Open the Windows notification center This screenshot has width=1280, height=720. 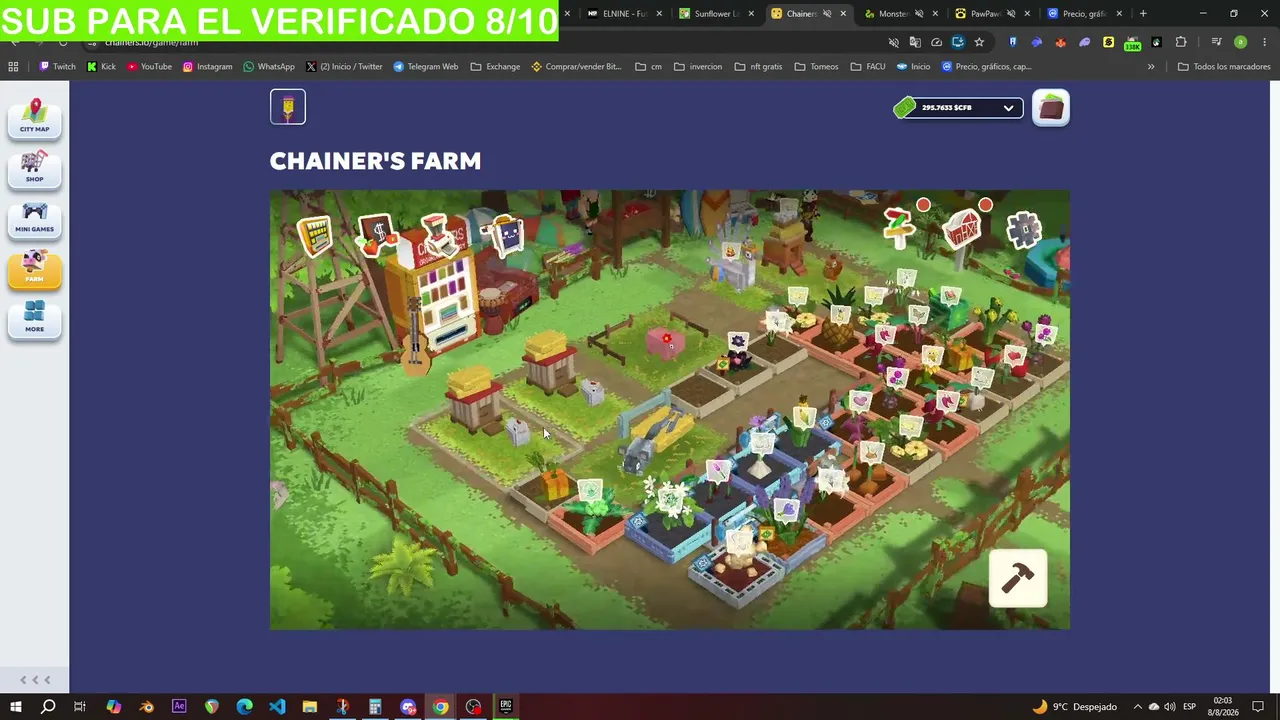[1258, 707]
